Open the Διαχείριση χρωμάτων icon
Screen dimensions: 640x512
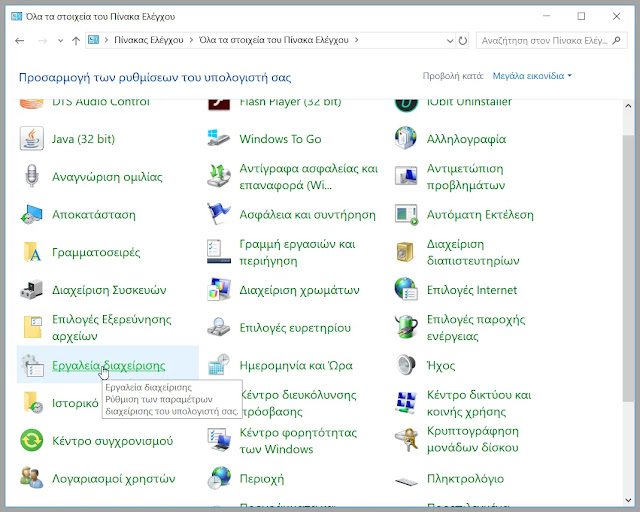(219, 289)
